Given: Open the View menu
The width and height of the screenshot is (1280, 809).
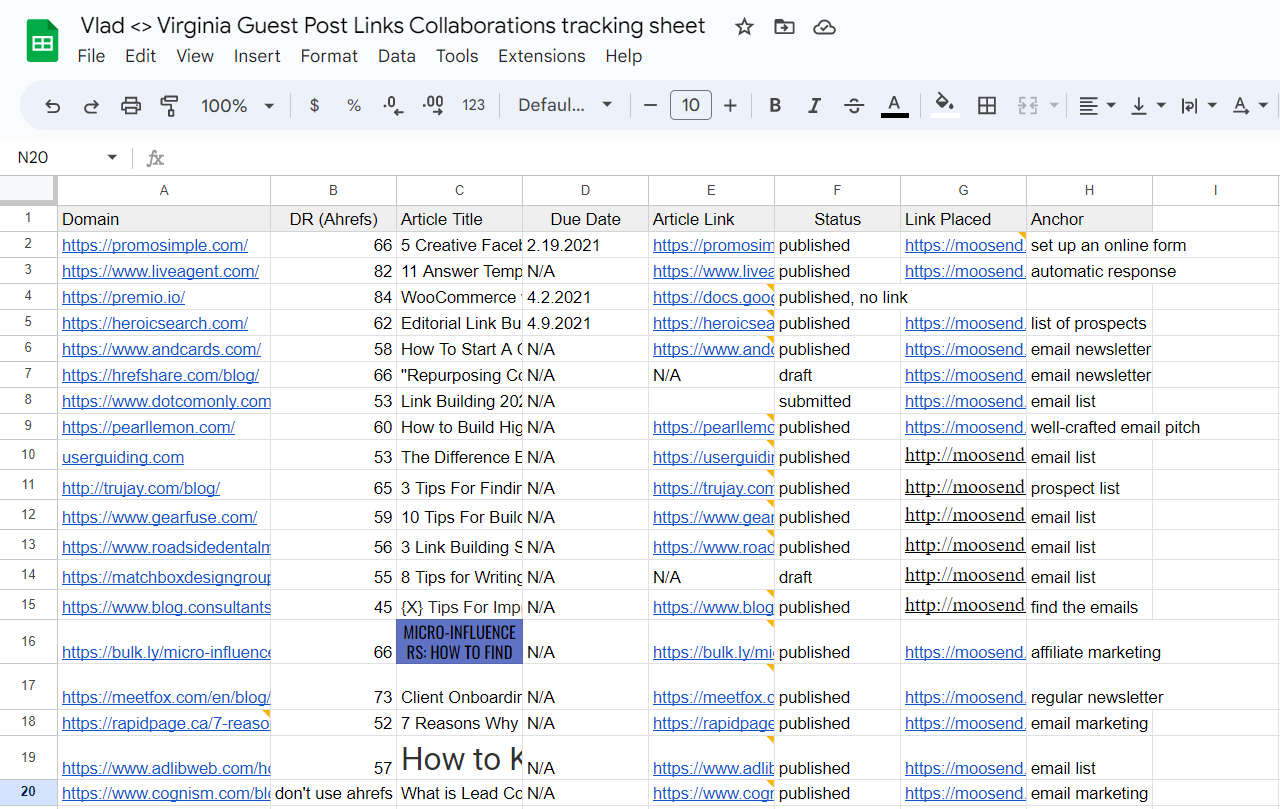Looking at the screenshot, I should 195,56.
